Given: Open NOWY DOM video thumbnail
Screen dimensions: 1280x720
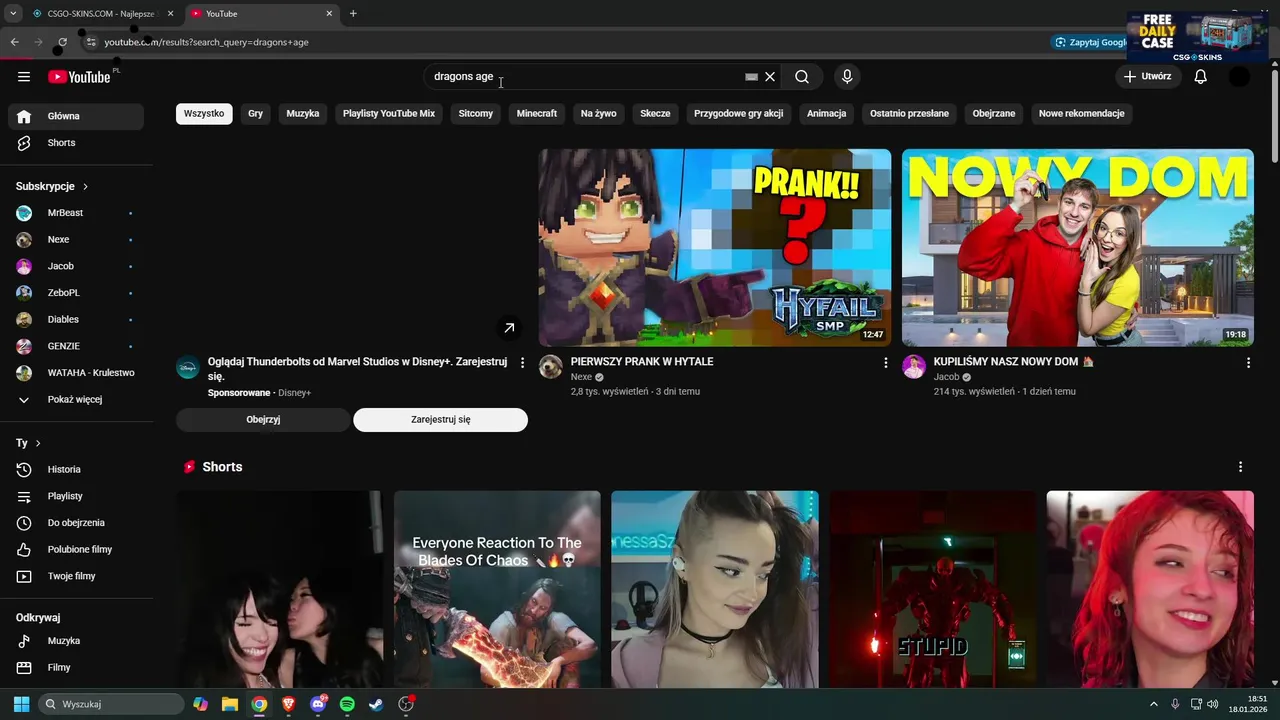Looking at the screenshot, I should pos(1078,248).
